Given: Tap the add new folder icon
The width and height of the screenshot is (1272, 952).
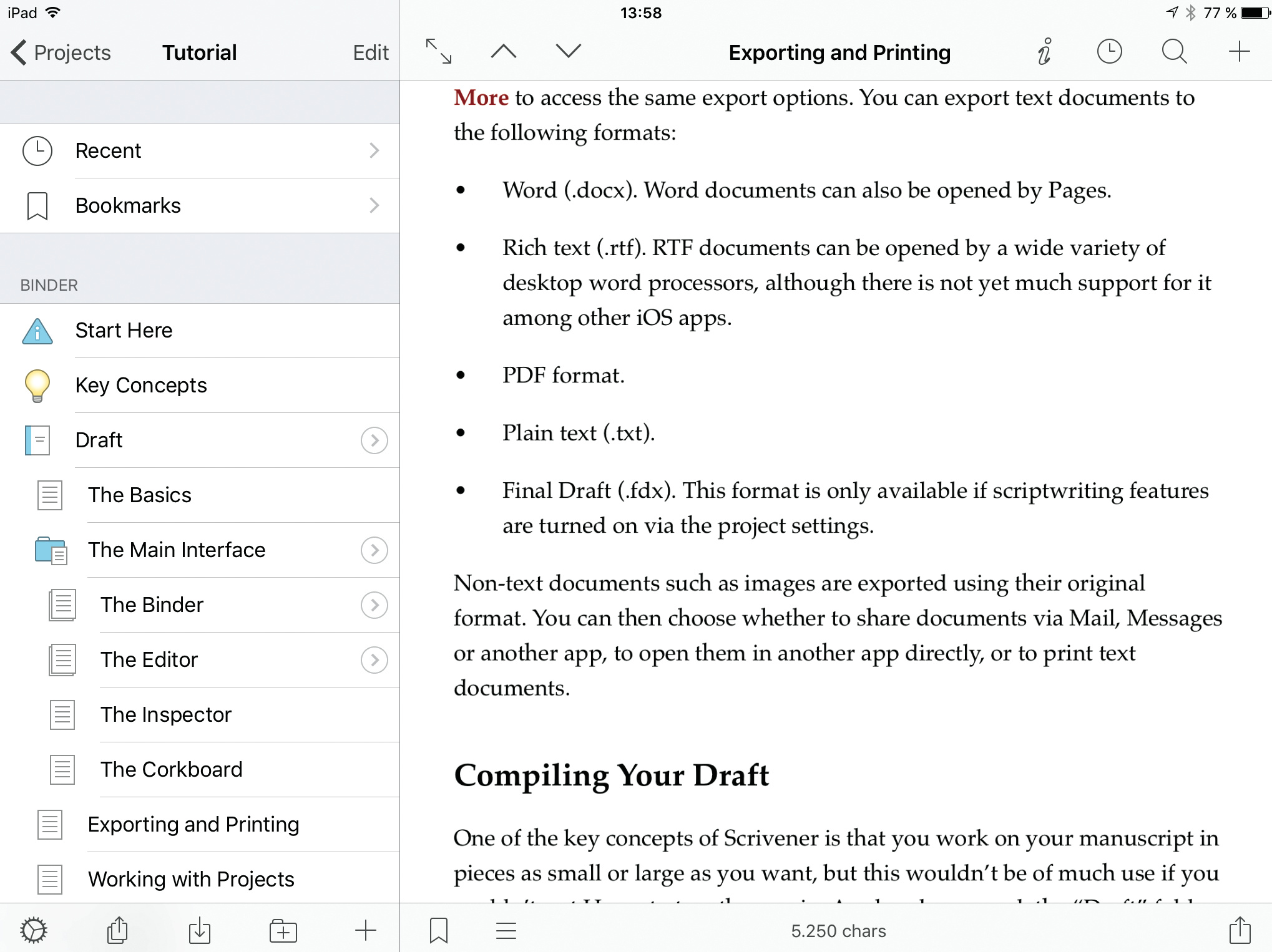Looking at the screenshot, I should coord(283,930).
